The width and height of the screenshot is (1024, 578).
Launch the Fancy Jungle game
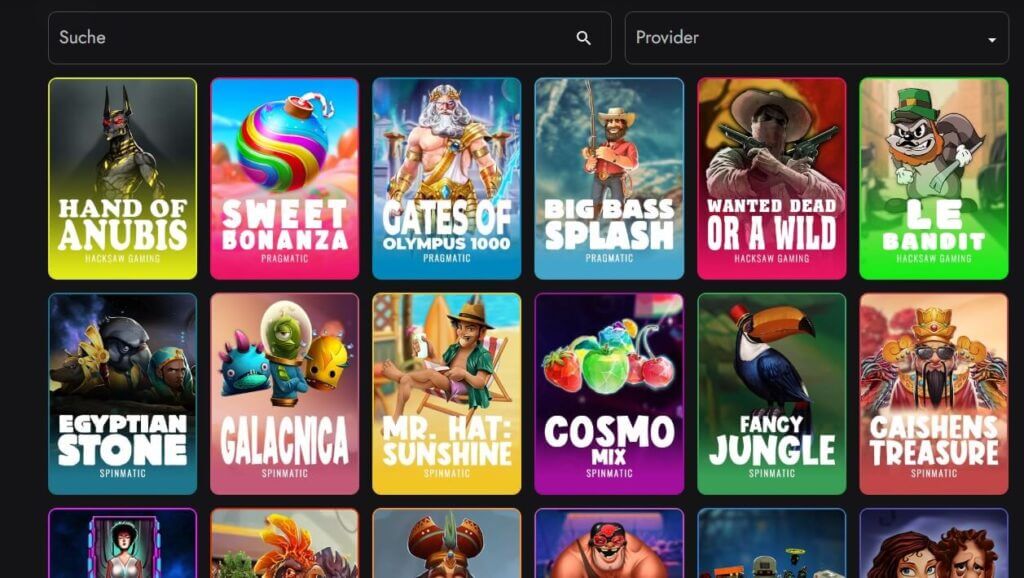(x=772, y=394)
